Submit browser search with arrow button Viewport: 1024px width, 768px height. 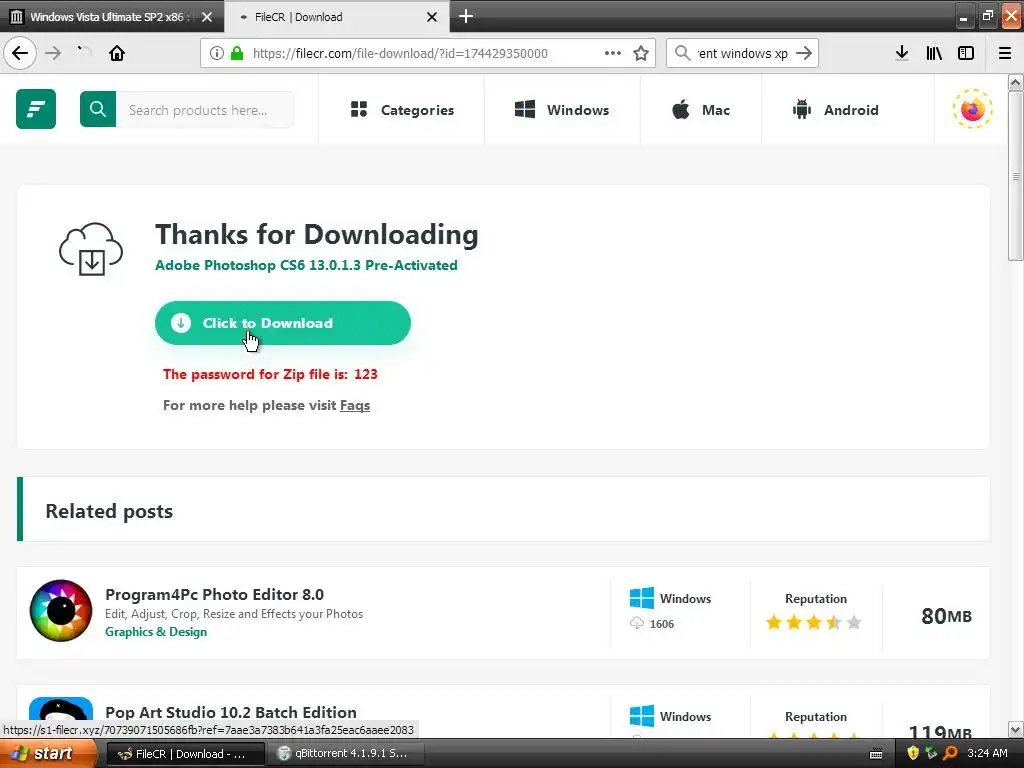pos(804,53)
